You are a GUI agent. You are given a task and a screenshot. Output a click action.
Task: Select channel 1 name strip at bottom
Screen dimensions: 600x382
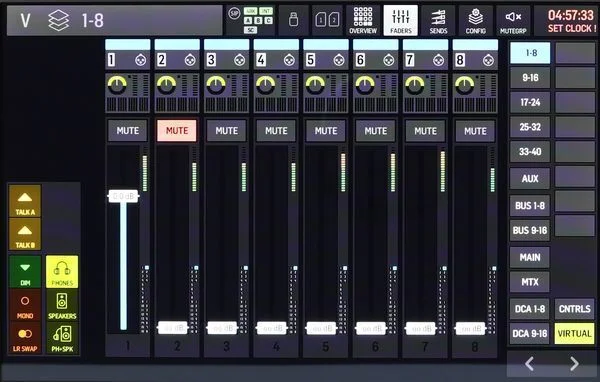[x=127, y=346]
